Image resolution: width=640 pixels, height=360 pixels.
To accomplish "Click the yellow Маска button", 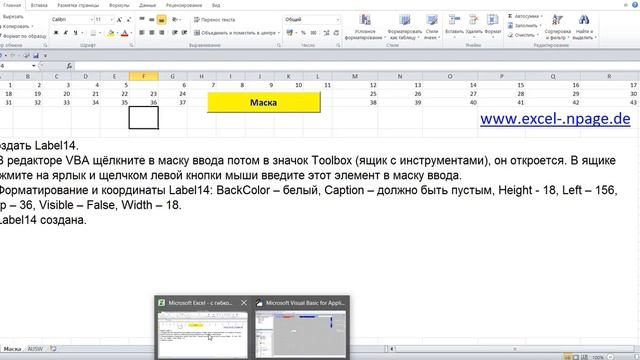I will click(x=264, y=102).
